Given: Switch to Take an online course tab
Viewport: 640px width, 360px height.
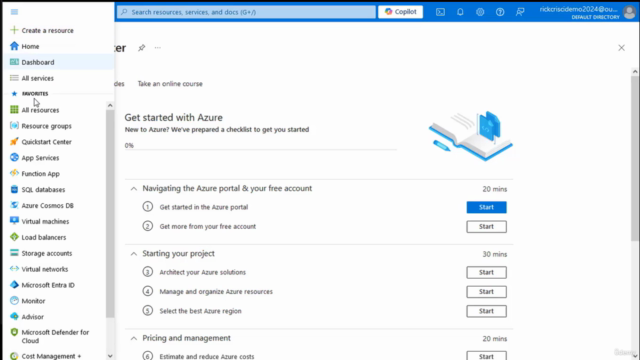Looking at the screenshot, I should pos(170,84).
